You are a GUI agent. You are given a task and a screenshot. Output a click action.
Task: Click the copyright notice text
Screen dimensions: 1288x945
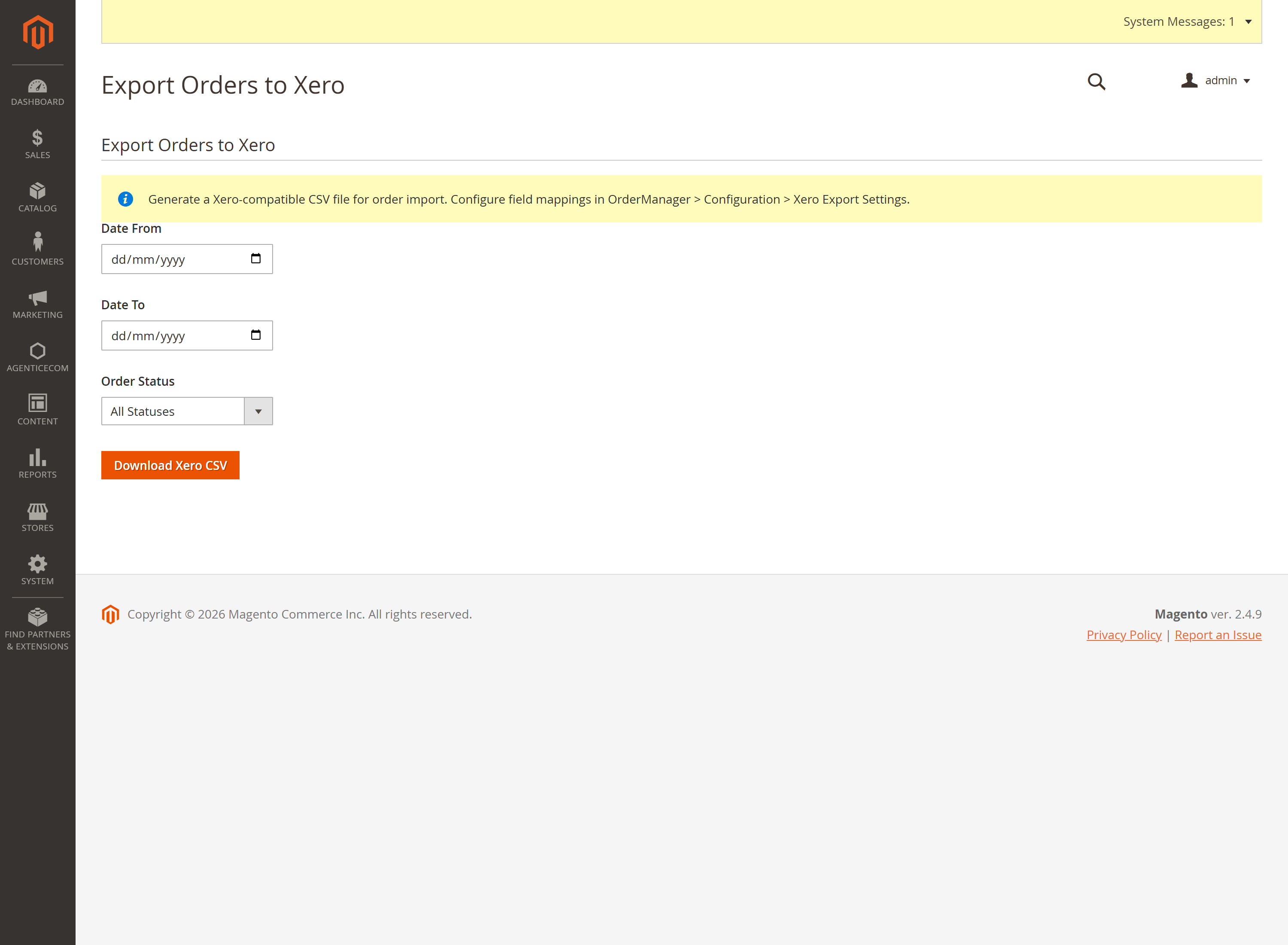click(300, 614)
